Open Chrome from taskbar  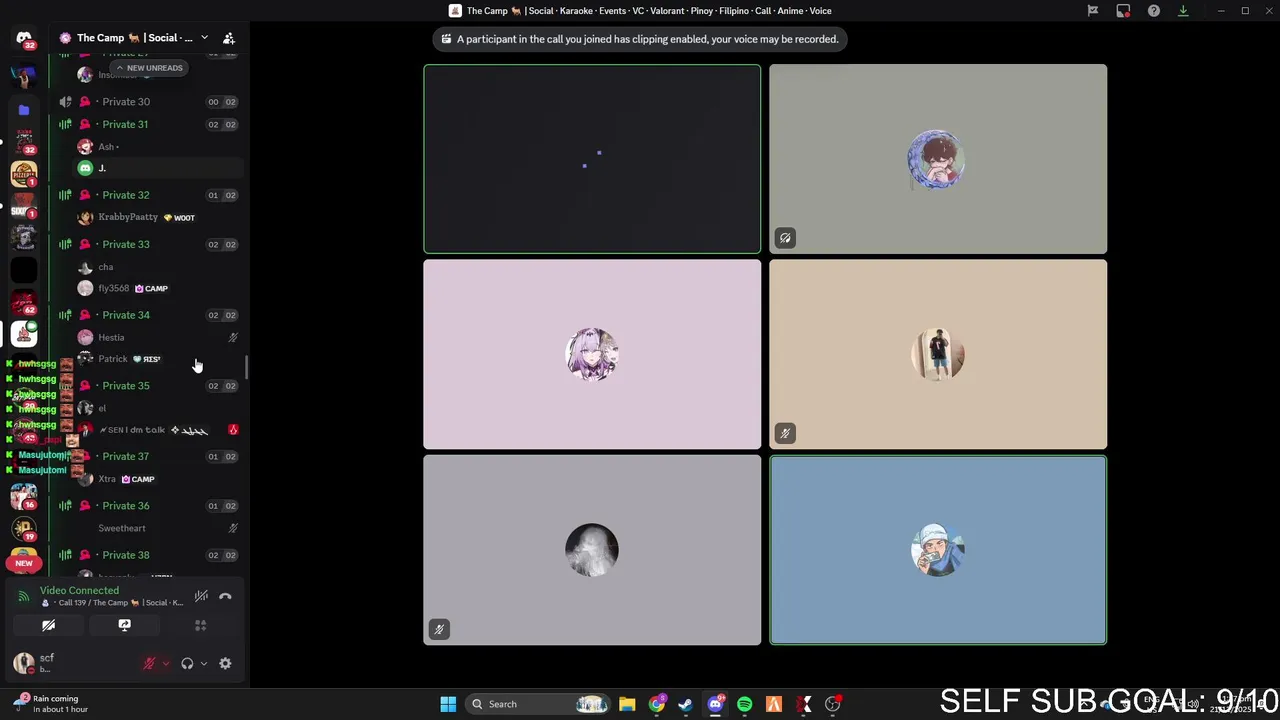656,704
